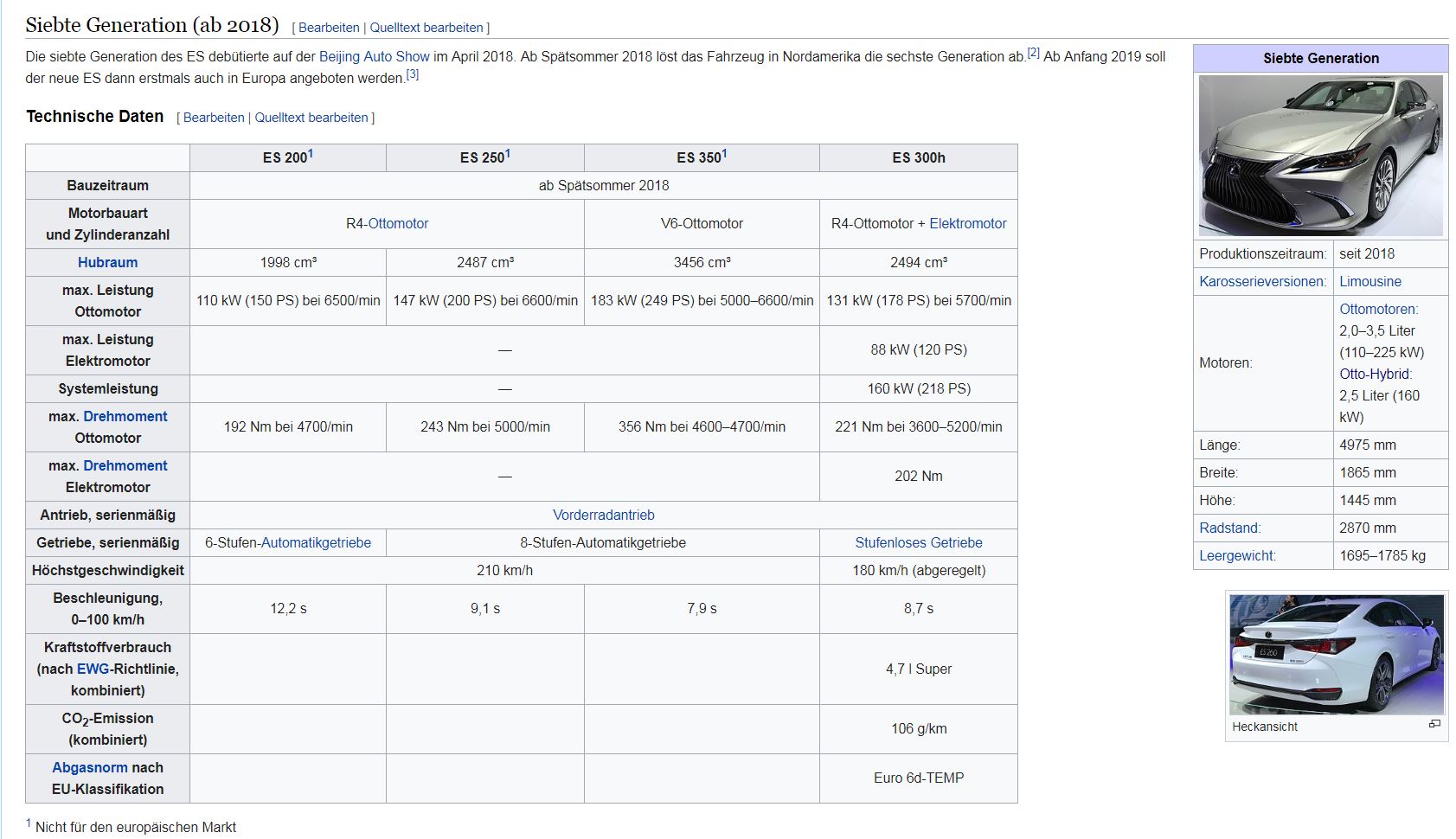The image size is (1456, 839).
Task: Click Quelltext bearbeiten next to Technische Daten
Action: (311, 118)
